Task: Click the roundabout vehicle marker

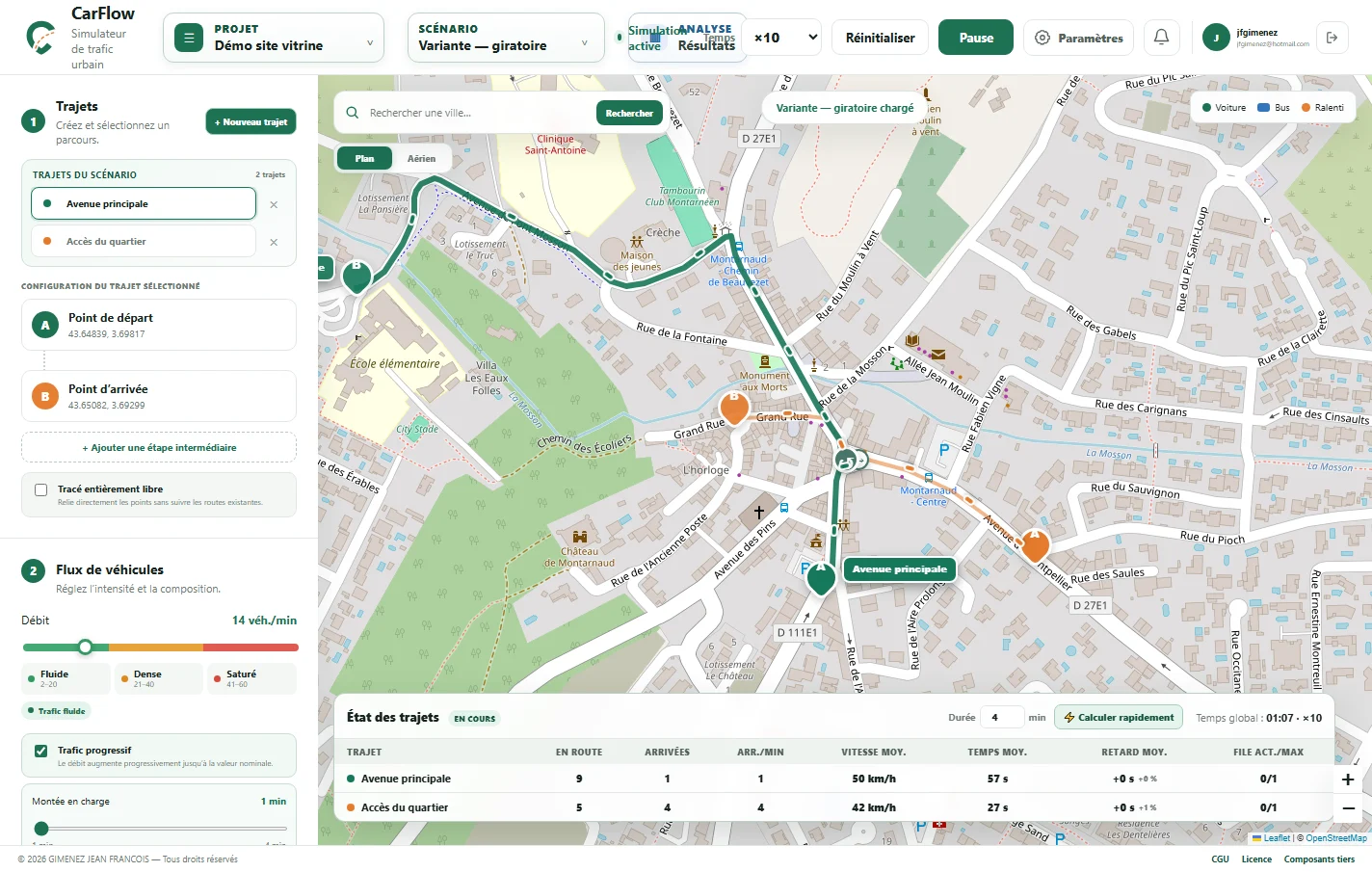Action: (846, 460)
